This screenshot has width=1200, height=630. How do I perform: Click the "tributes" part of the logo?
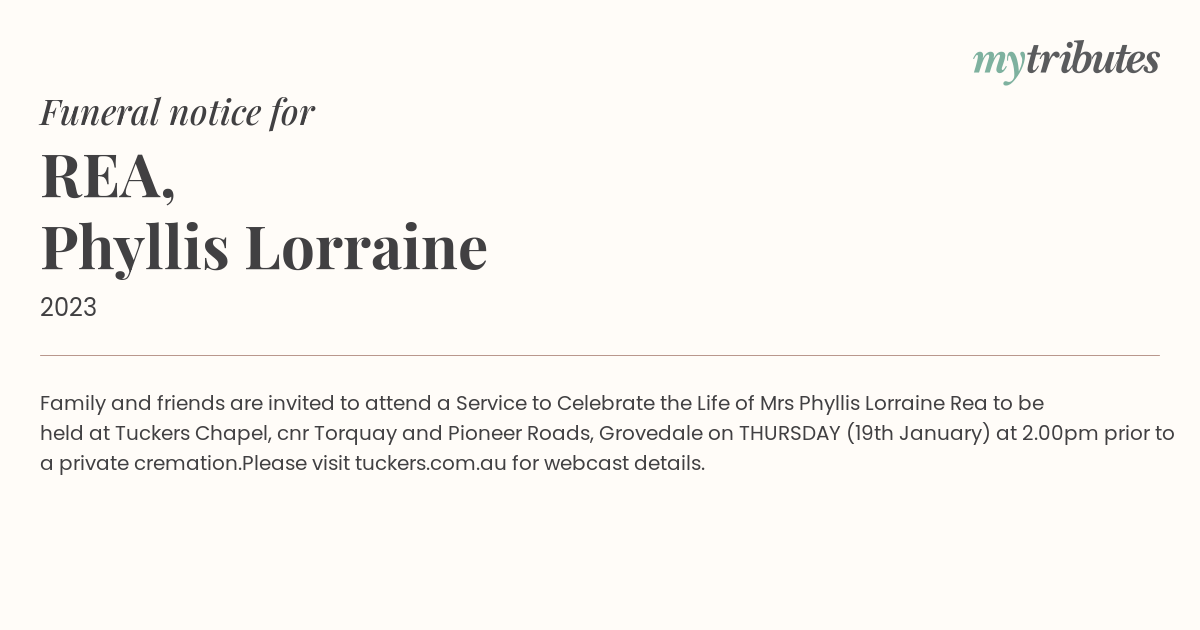1093,59
